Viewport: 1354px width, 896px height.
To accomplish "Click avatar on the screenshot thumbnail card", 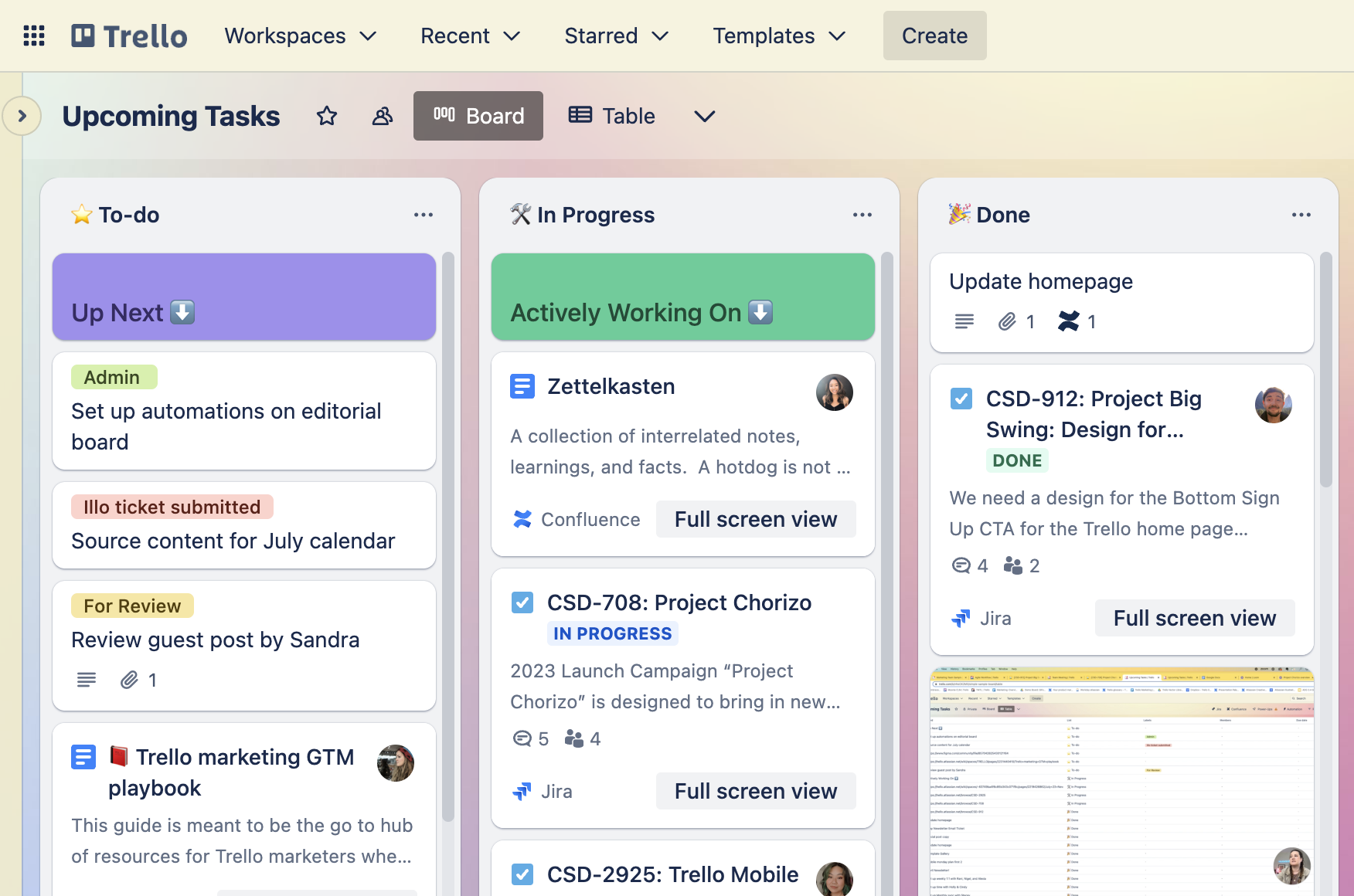I will click(x=1292, y=866).
